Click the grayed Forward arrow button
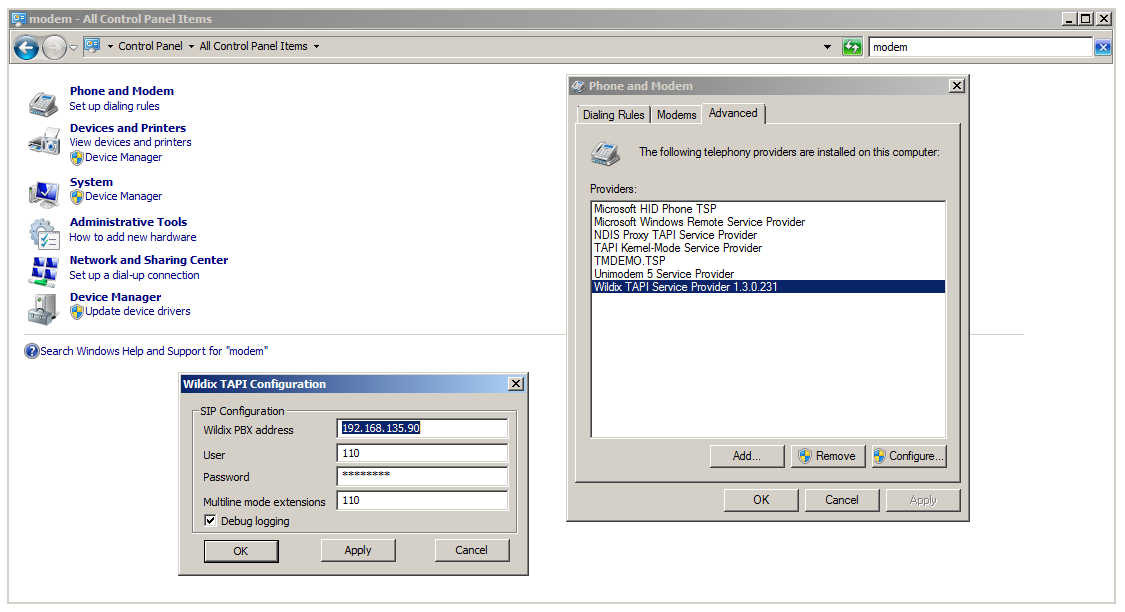1125x612 pixels. tap(55, 48)
